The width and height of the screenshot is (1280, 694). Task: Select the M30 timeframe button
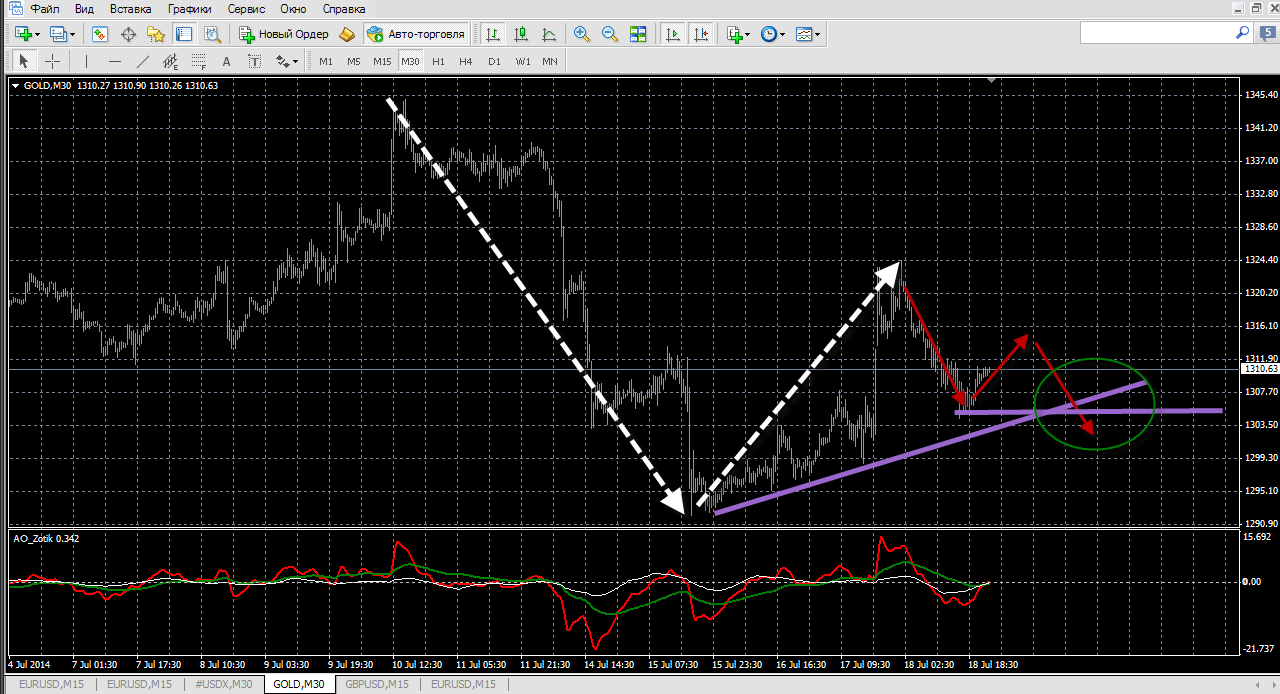pyautogui.click(x=410, y=61)
